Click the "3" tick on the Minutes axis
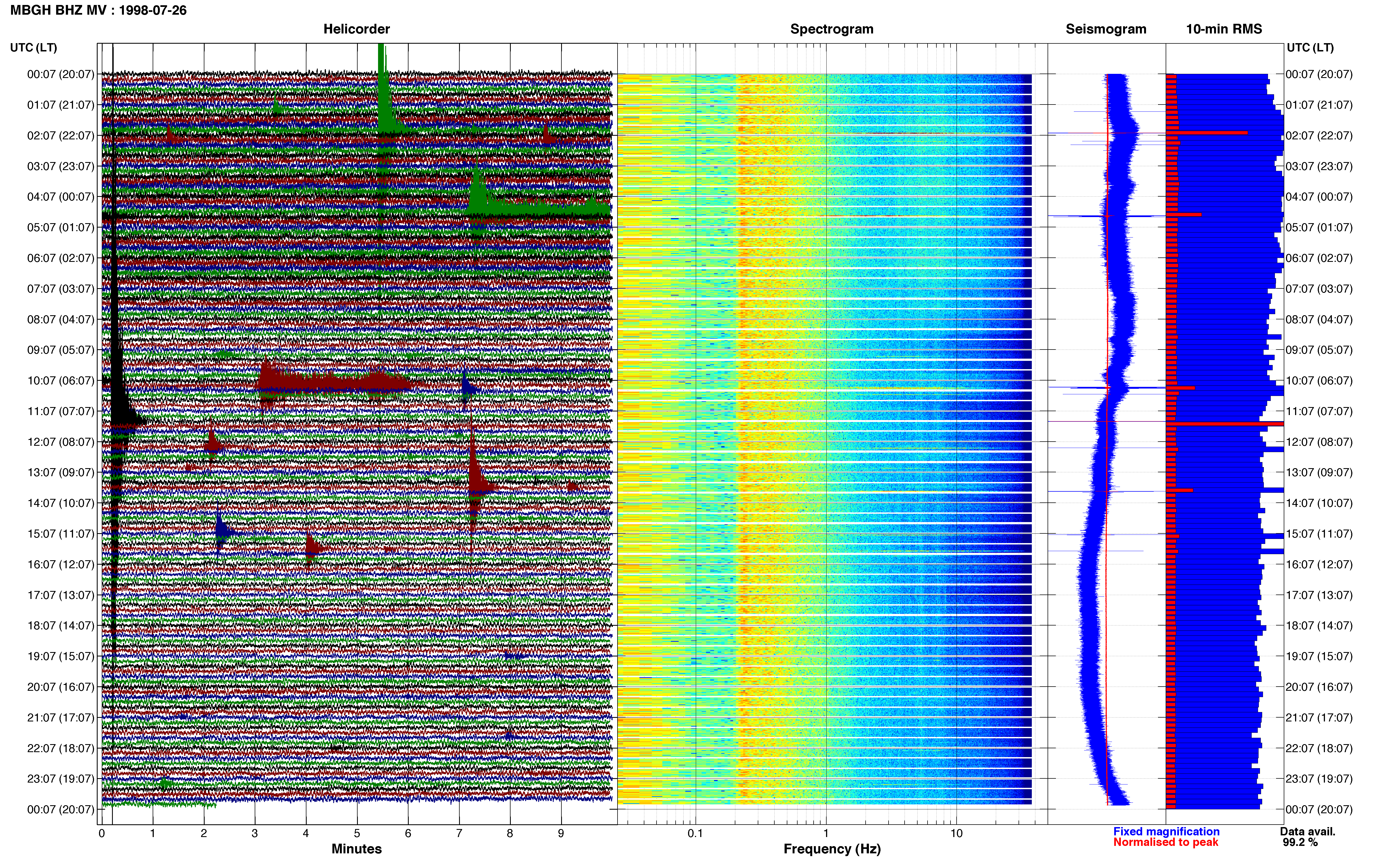 pos(255,833)
